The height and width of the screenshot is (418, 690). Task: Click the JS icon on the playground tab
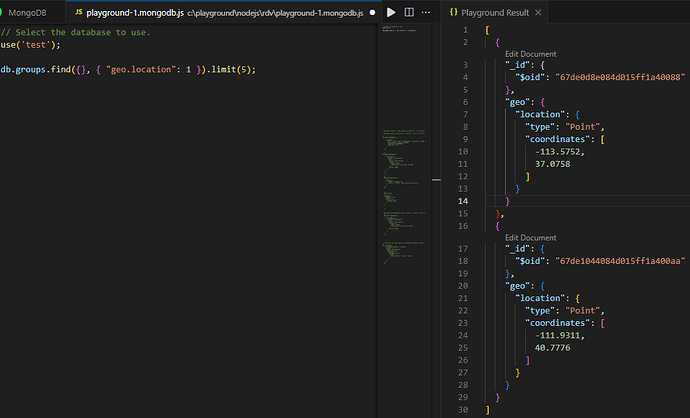click(x=78, y=12)
